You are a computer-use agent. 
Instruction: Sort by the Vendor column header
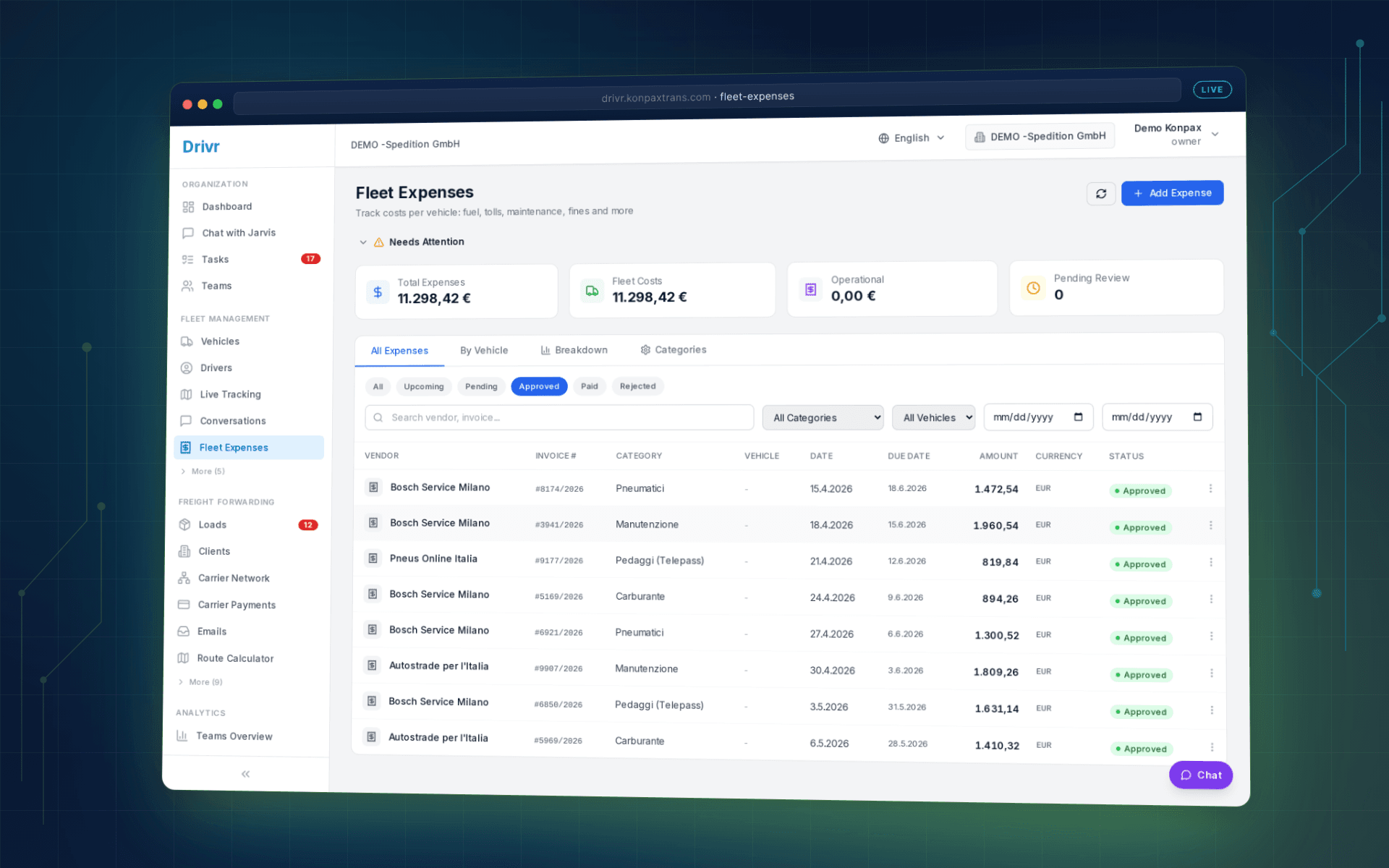(381, 456)
